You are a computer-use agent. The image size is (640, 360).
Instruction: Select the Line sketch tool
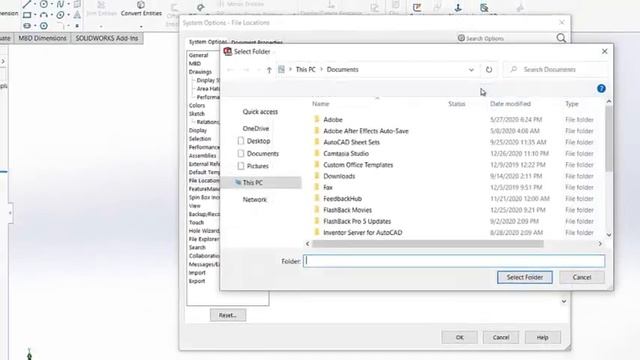point(27,4)
